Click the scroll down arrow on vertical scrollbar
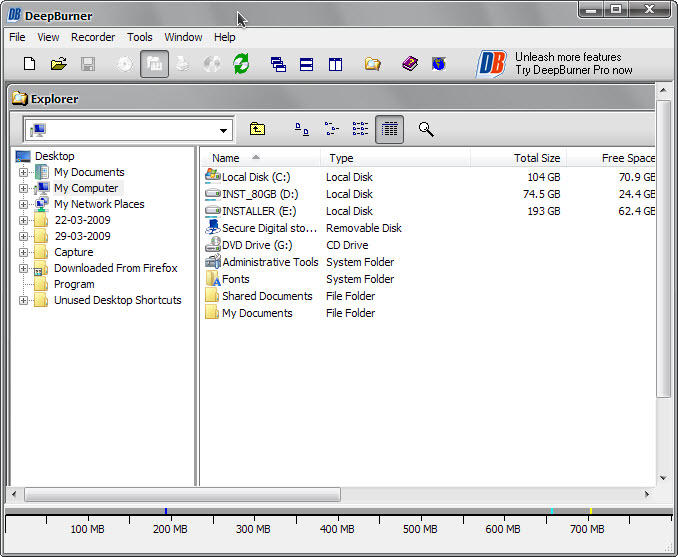 [x=663, y=478]
